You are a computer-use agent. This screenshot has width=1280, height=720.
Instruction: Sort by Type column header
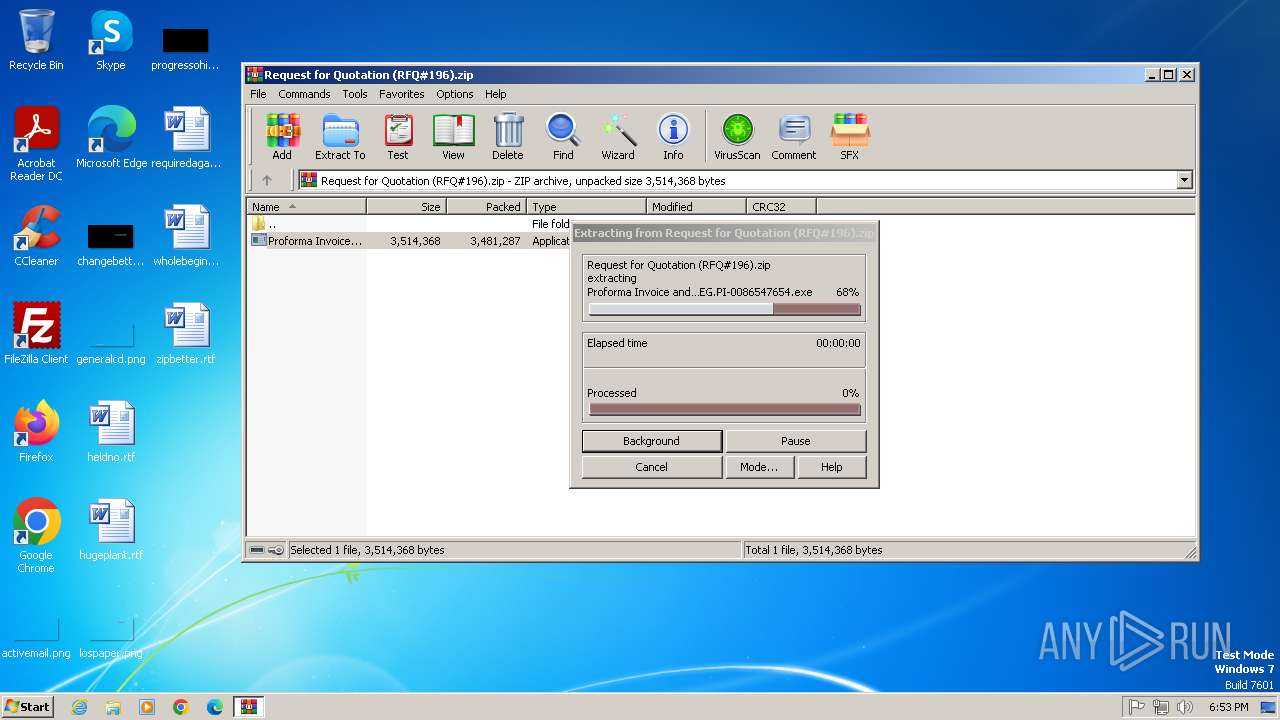587,207
